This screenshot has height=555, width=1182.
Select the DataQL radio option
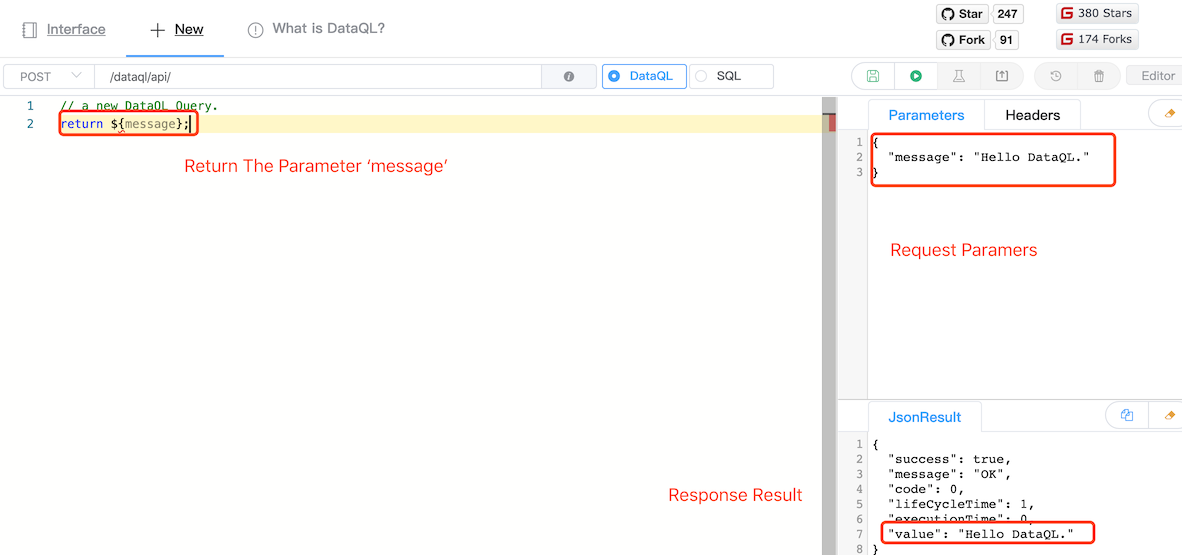pos(645,76)
